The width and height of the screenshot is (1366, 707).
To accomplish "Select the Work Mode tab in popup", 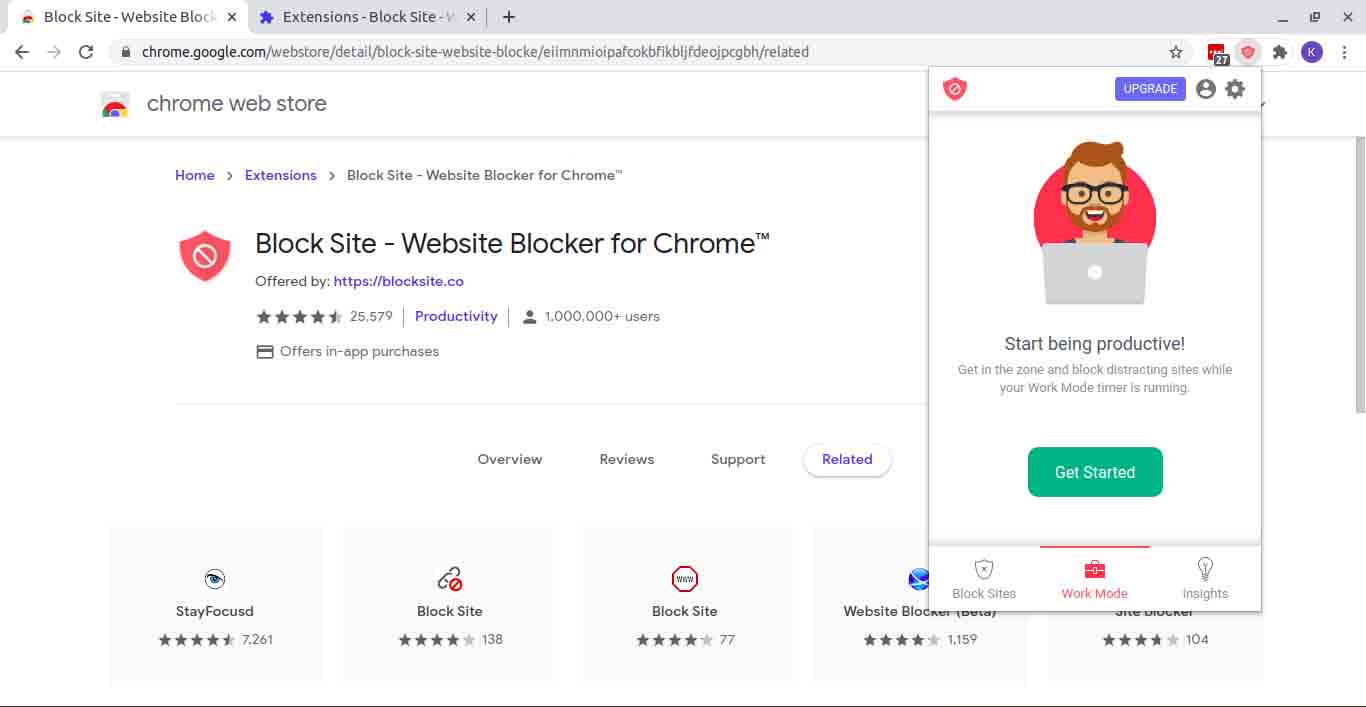I will pyautogui.click(x=1095, y=579).
